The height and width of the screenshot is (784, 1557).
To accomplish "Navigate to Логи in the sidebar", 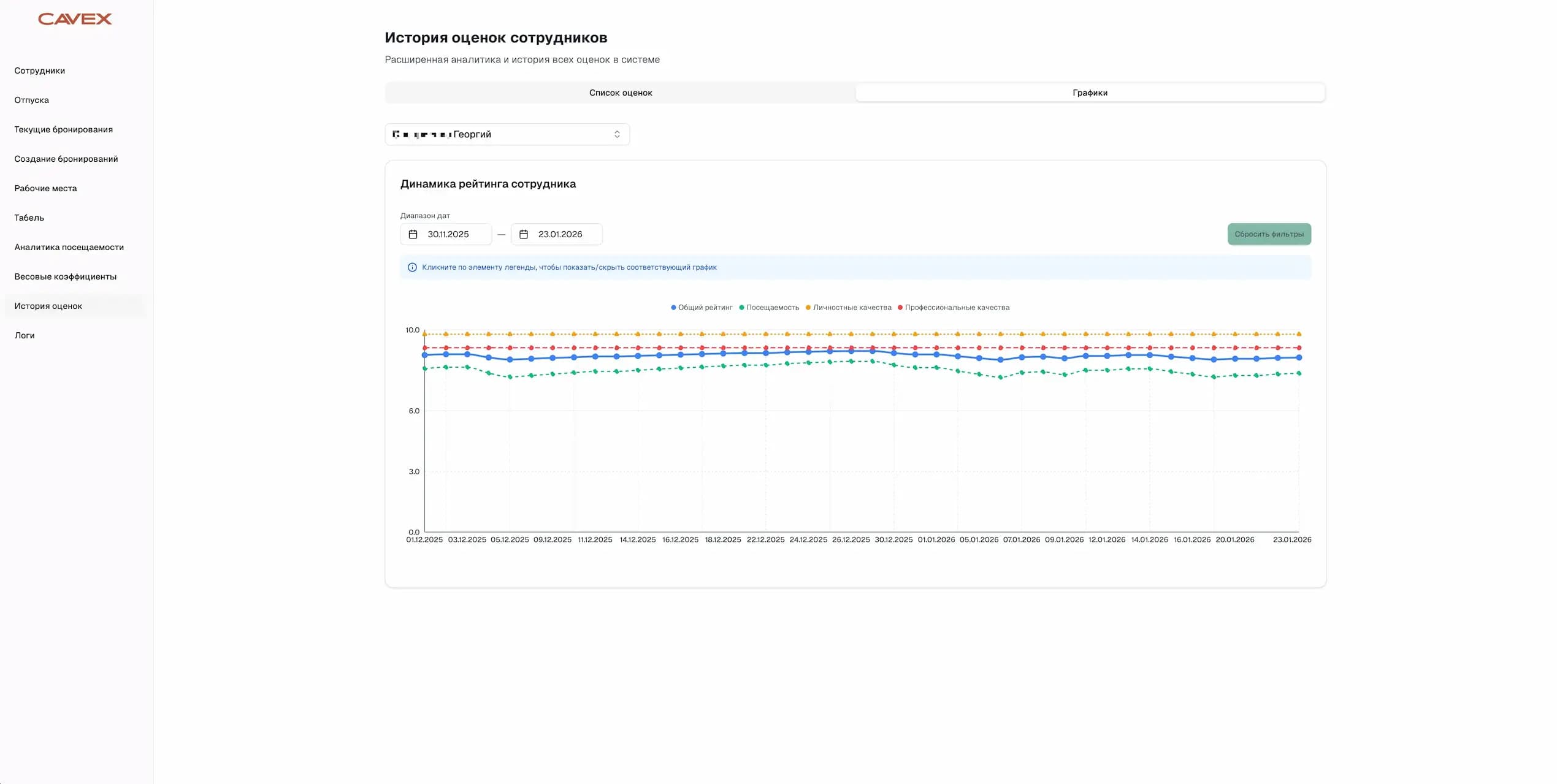I will (24, 335).
